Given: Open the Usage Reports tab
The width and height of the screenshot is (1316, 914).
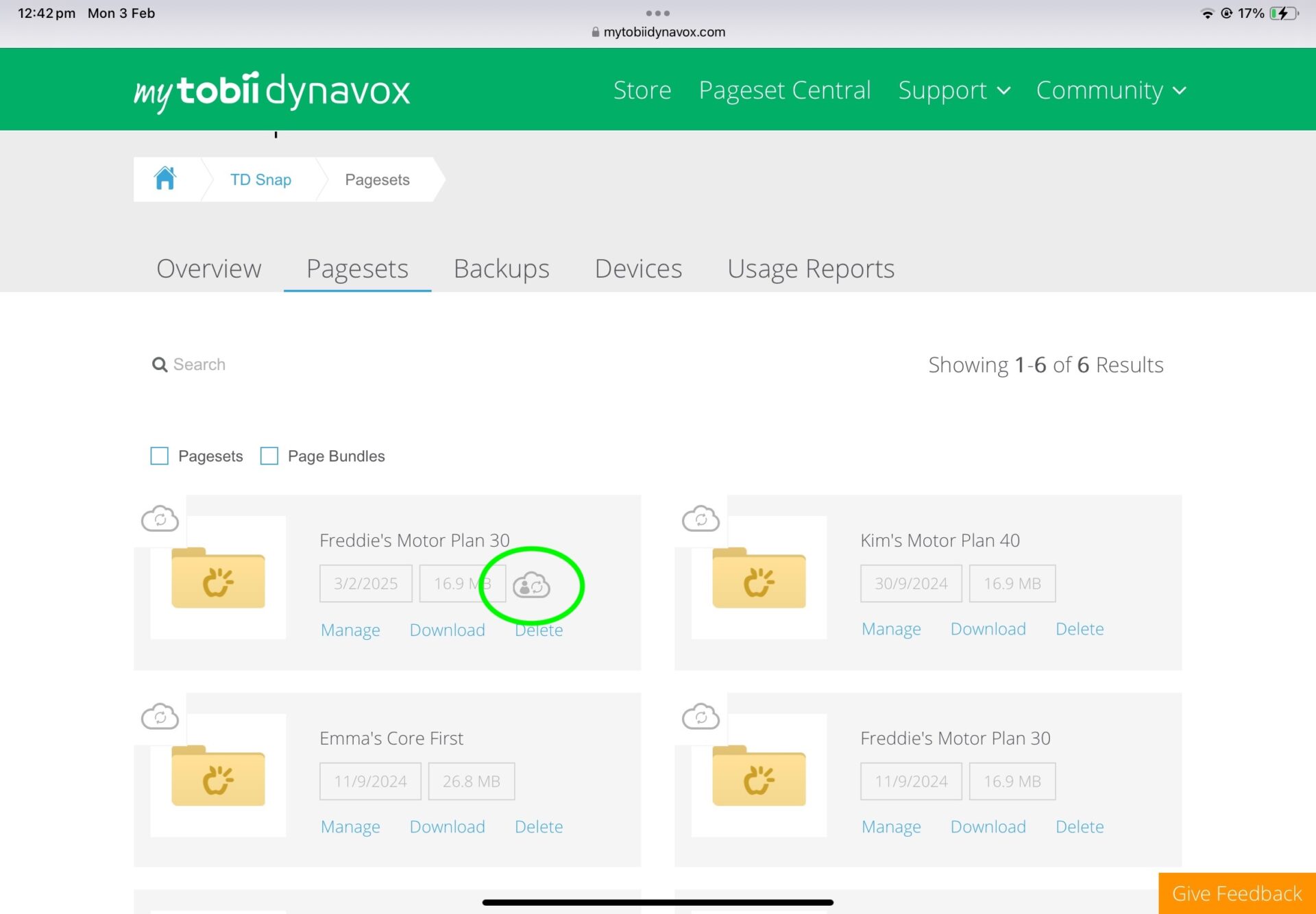Looking at the screenshot, I should (x=811, y=267).
